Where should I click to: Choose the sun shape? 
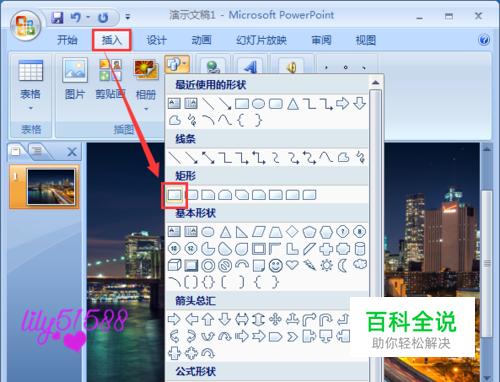tap(326, 265)
